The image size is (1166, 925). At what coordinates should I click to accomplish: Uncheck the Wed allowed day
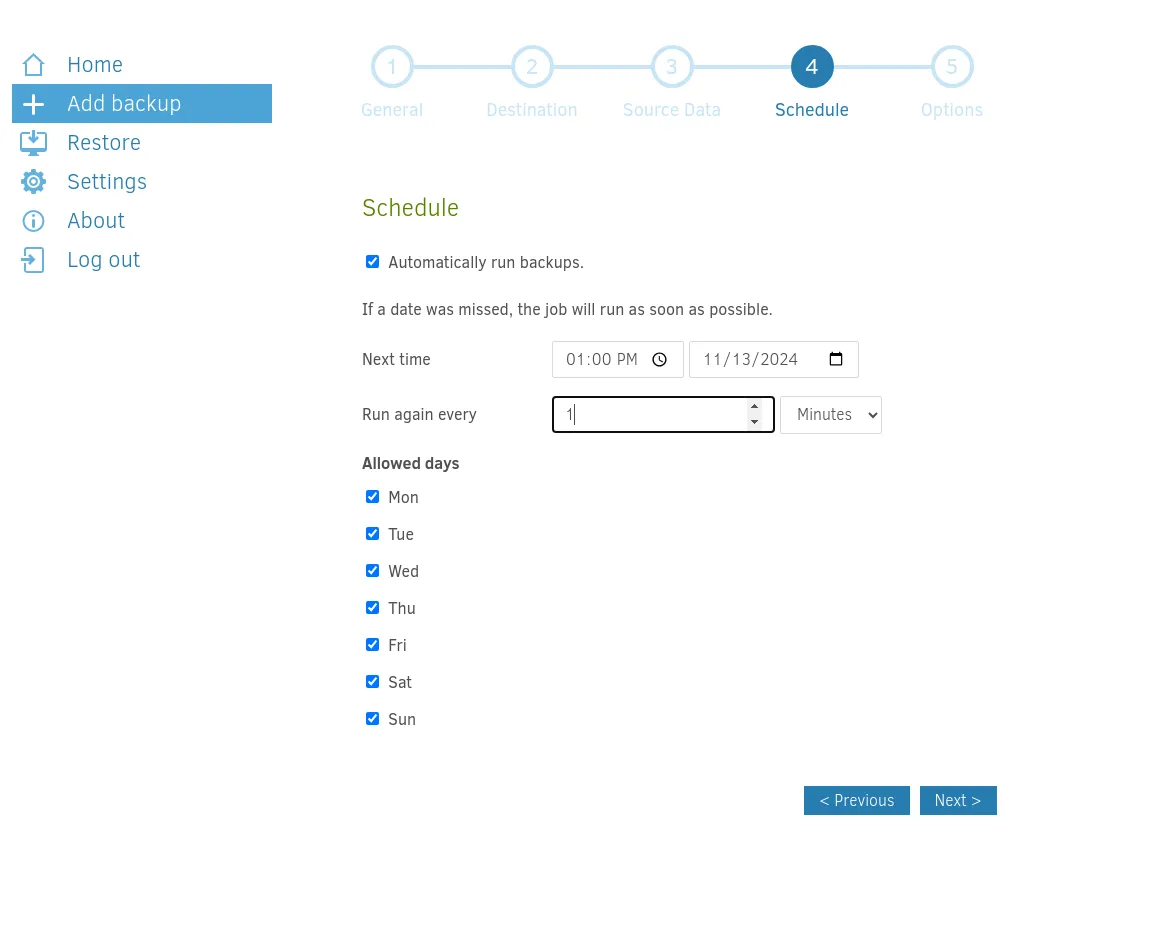click(373, 571)
